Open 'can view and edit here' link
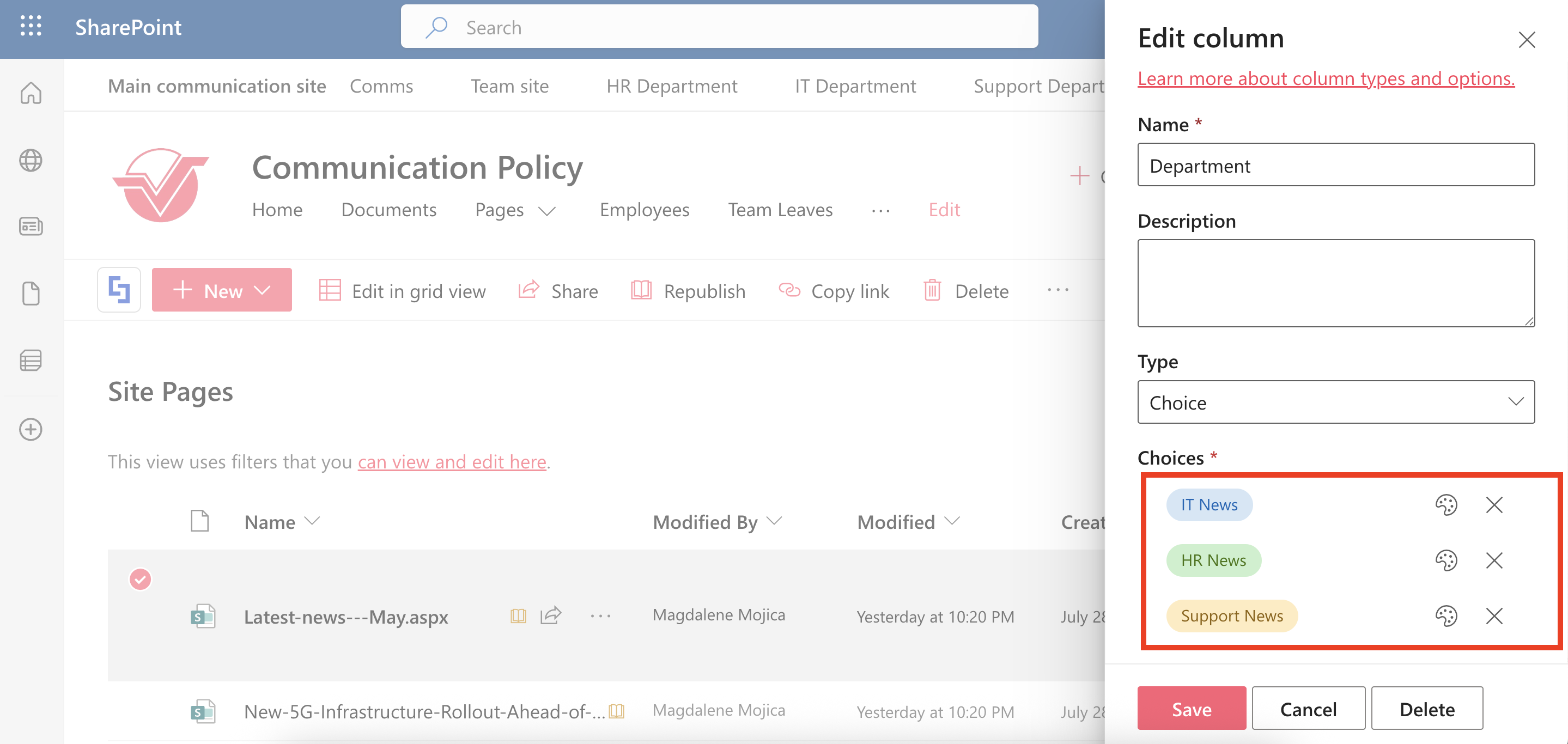 (452, 462)
